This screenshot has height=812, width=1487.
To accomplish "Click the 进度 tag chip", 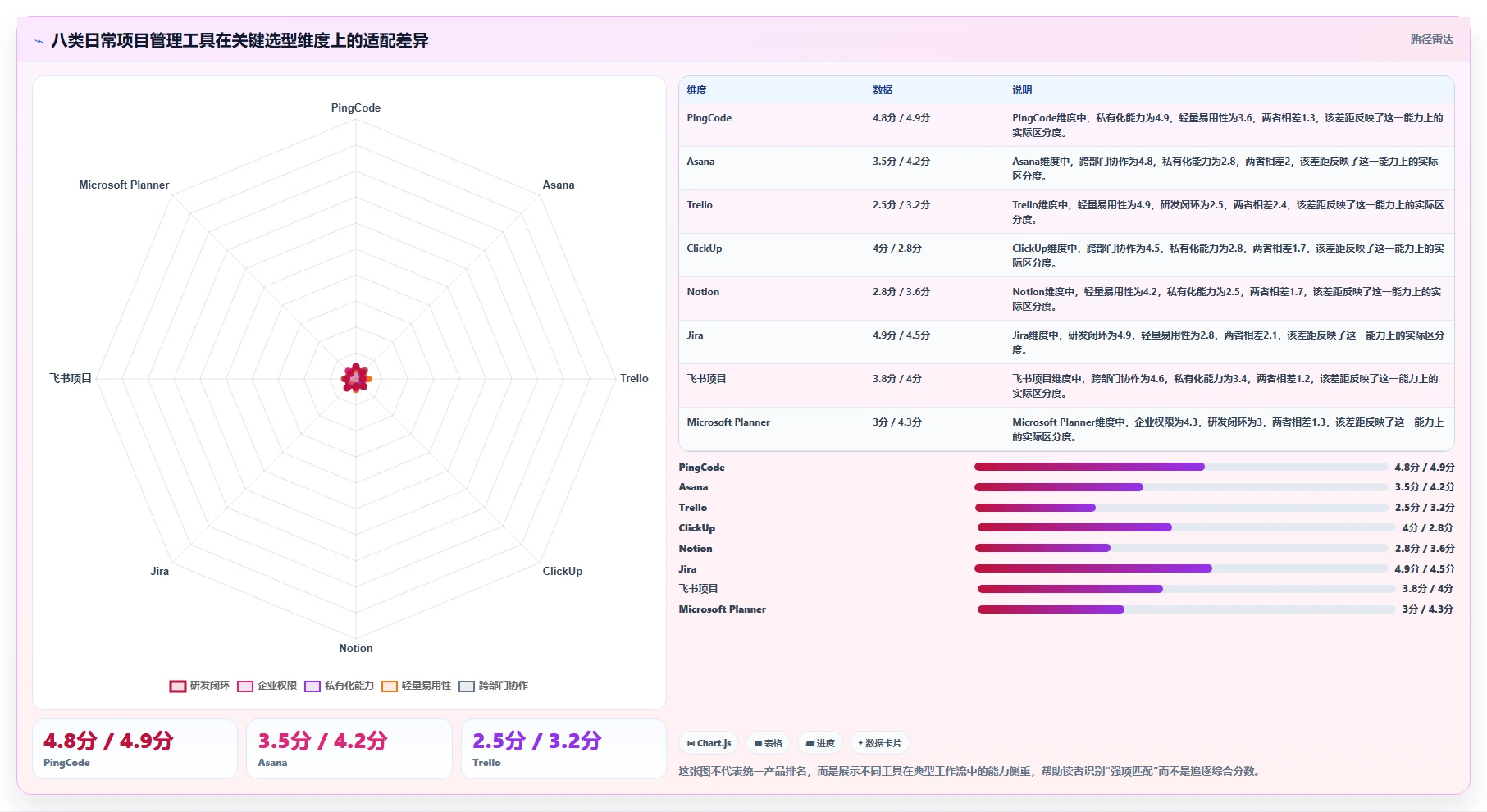I will pos(820,743).
